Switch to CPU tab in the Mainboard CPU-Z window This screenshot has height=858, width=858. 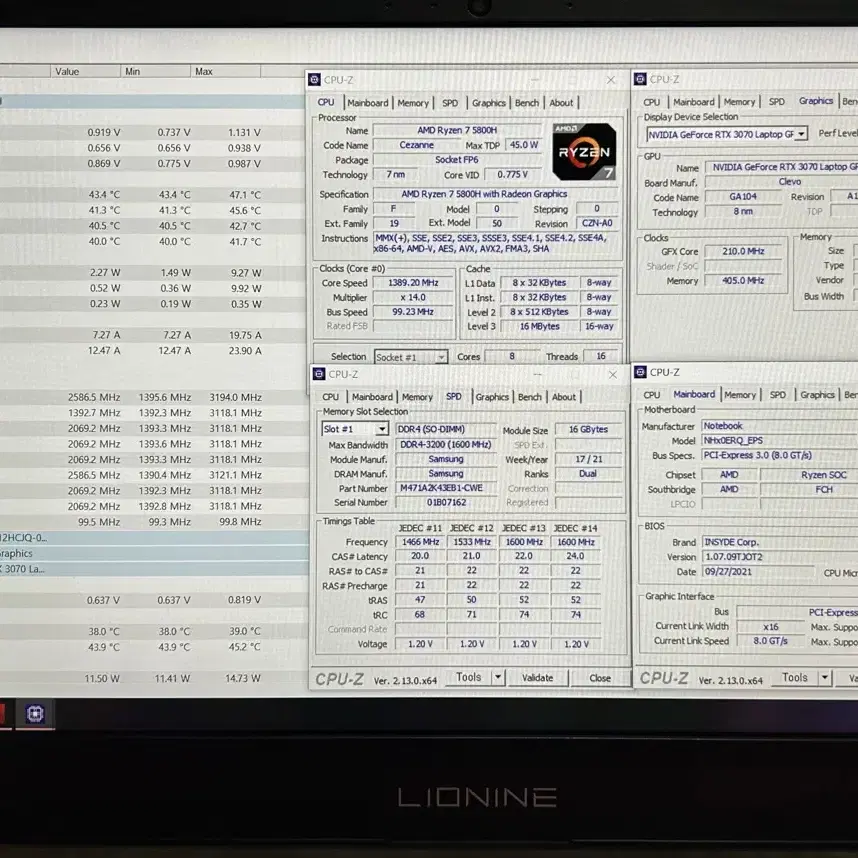coord(652,395)
